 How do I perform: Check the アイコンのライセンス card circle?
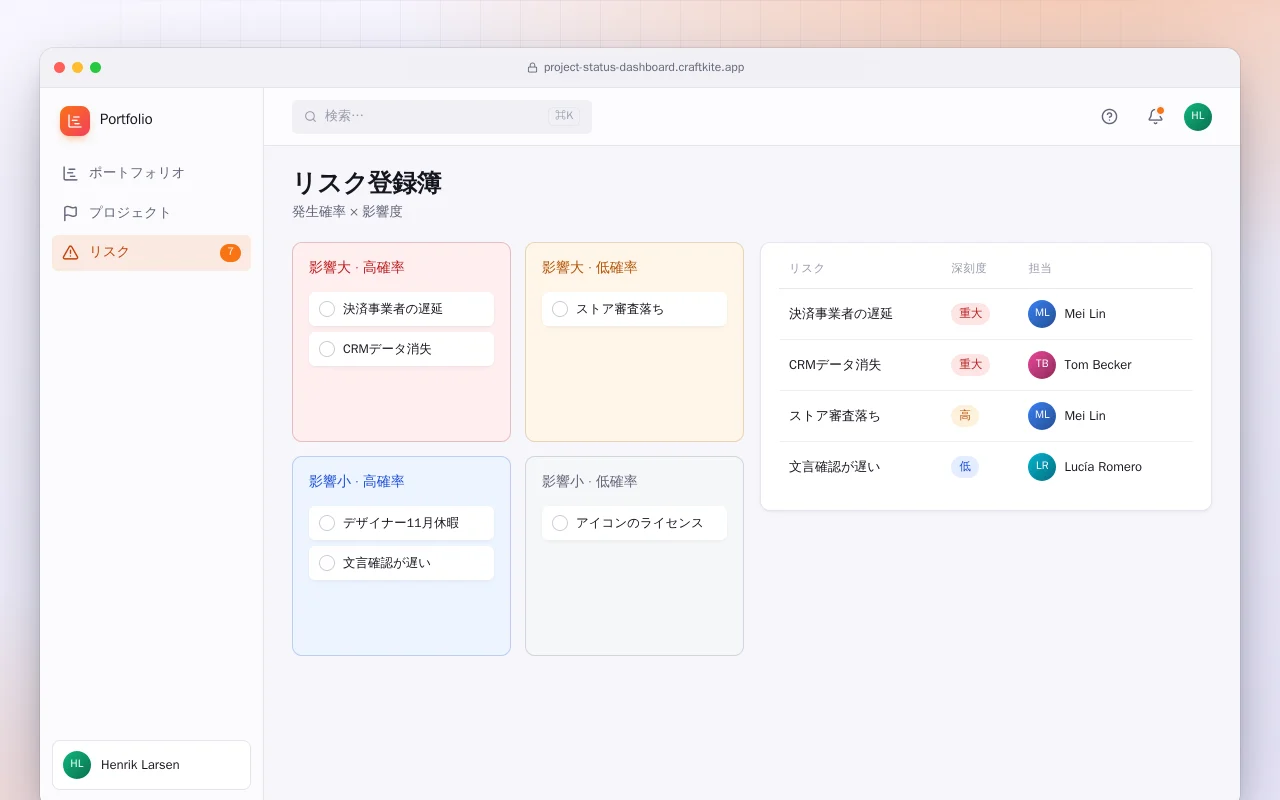pos(560,523)
